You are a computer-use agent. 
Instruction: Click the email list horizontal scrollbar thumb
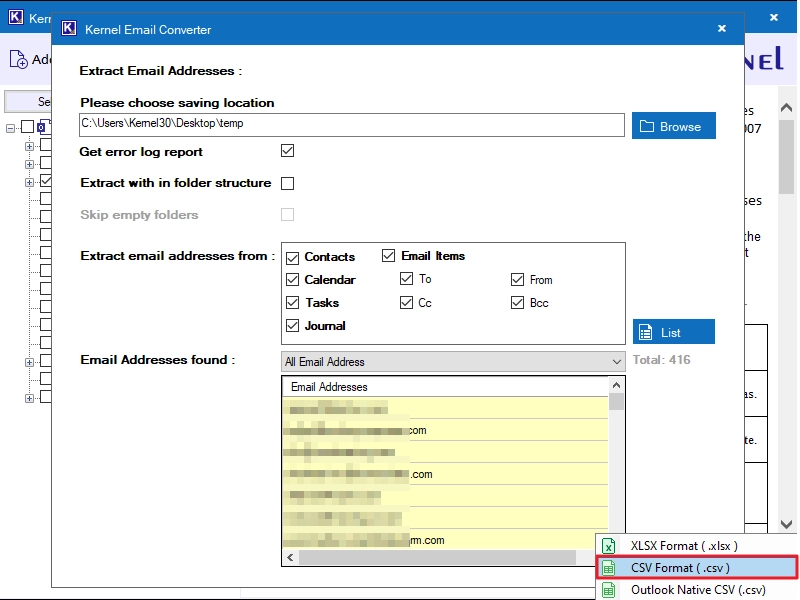coord(437,558)
